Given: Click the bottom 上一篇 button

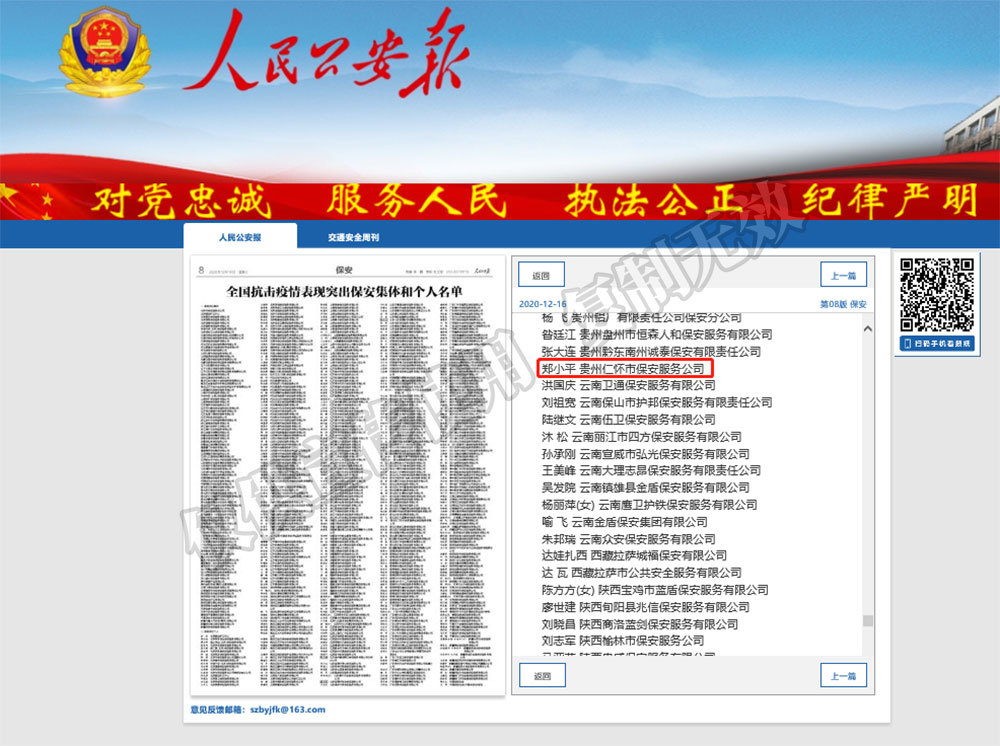Looking at the screenshot, I should (x=843, y=675).
